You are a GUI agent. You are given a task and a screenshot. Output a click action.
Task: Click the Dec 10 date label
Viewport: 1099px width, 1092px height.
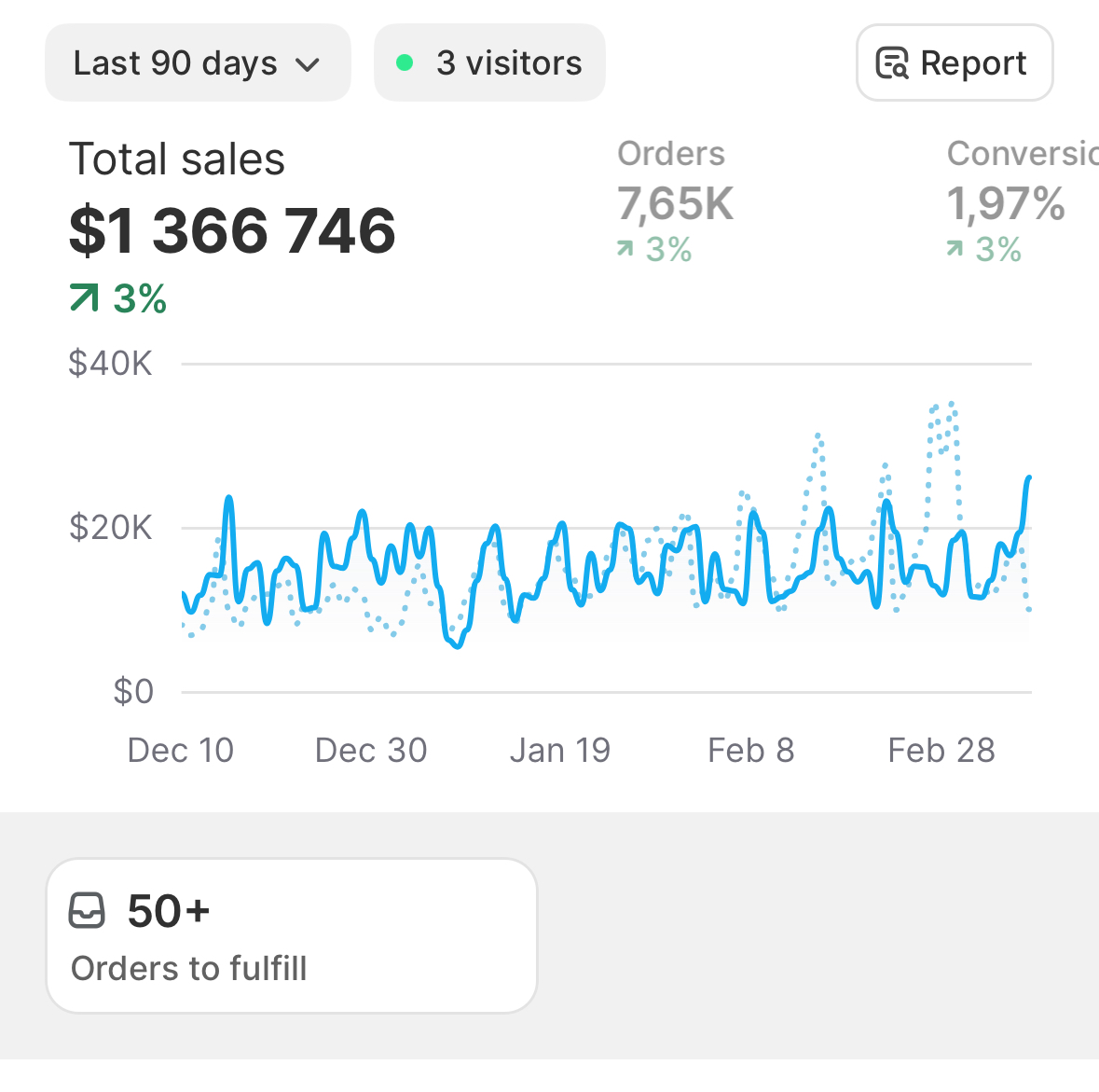point(180,751)
